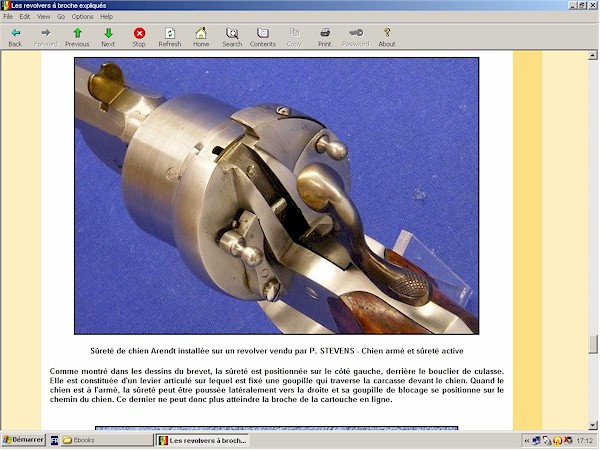Open the File menu
The width and height of the screenshot is (600, 450).
tap(8, 17)
